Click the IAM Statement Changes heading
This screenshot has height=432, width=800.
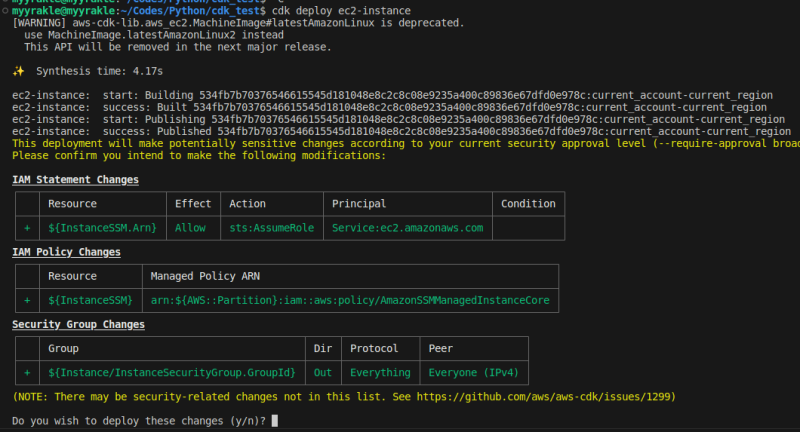click(x=75, y=180)
